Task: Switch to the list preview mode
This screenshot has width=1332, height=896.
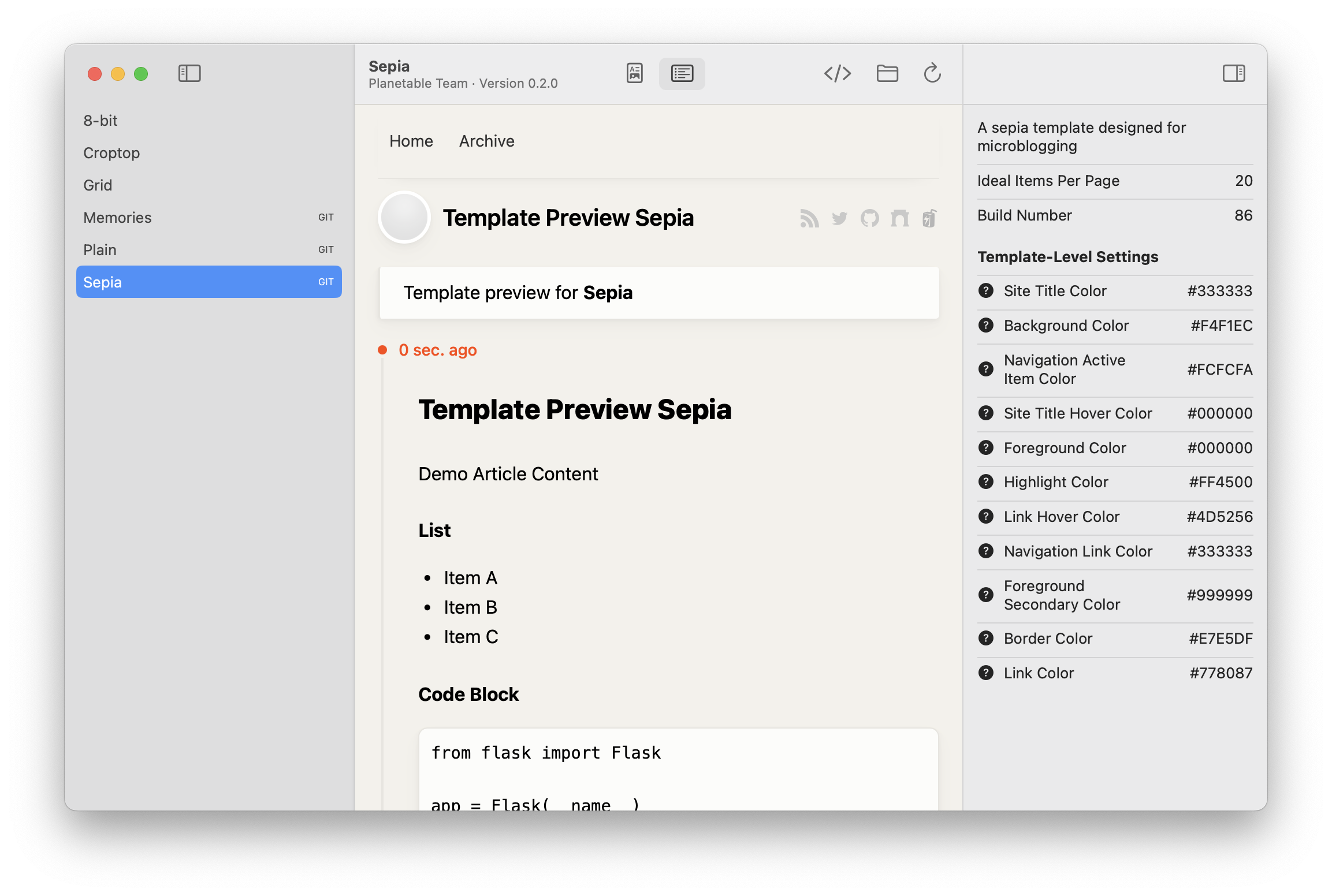Action: pyautogui.click(x=682, y=73)
